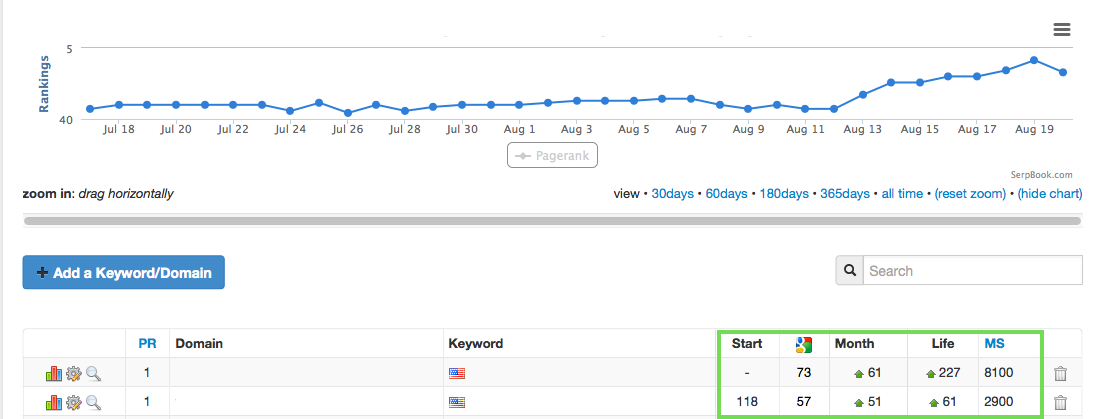Click the magnifier icon in second row

(x=93, y=402)
